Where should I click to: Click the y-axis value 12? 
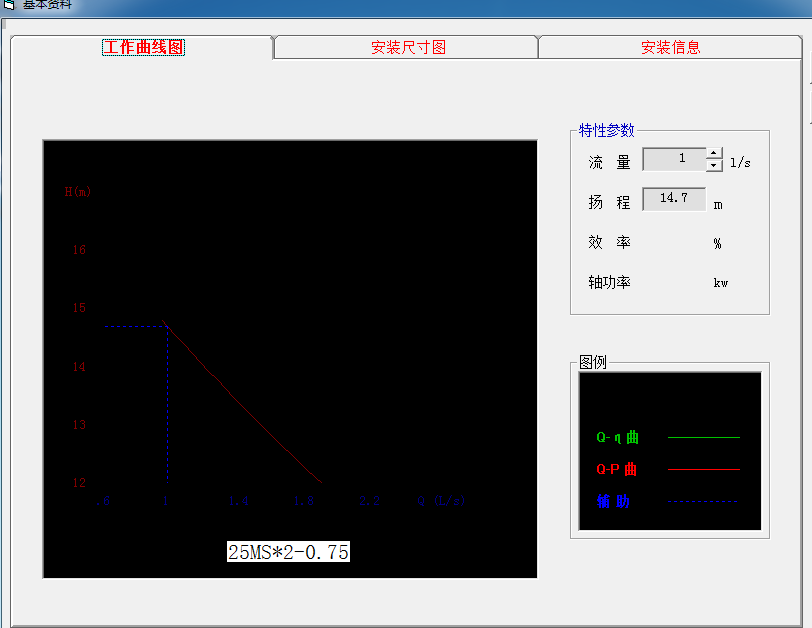(x=79, y=483)
